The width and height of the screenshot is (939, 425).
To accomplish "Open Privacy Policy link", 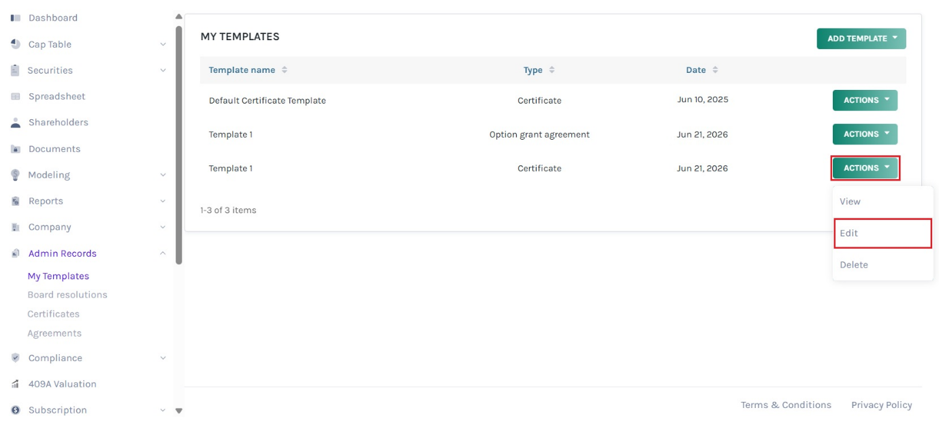I will tap(882, 405).
